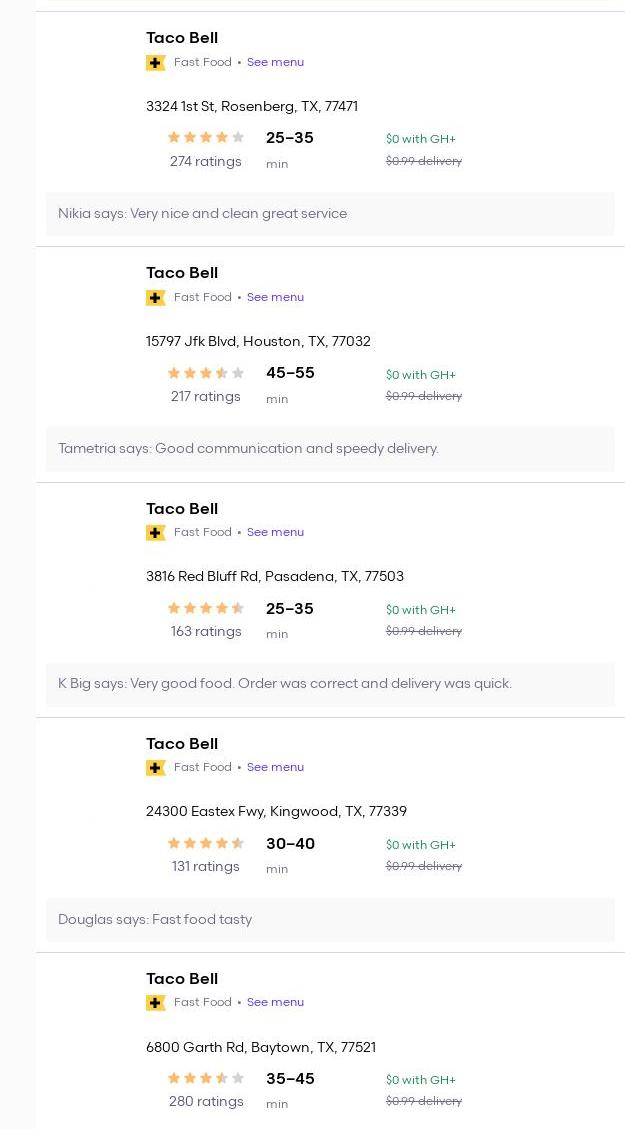This screenshot has width=625, height=1129.
Task: Open See menu for Red Bluff Rd location
Action: (275, 532)
